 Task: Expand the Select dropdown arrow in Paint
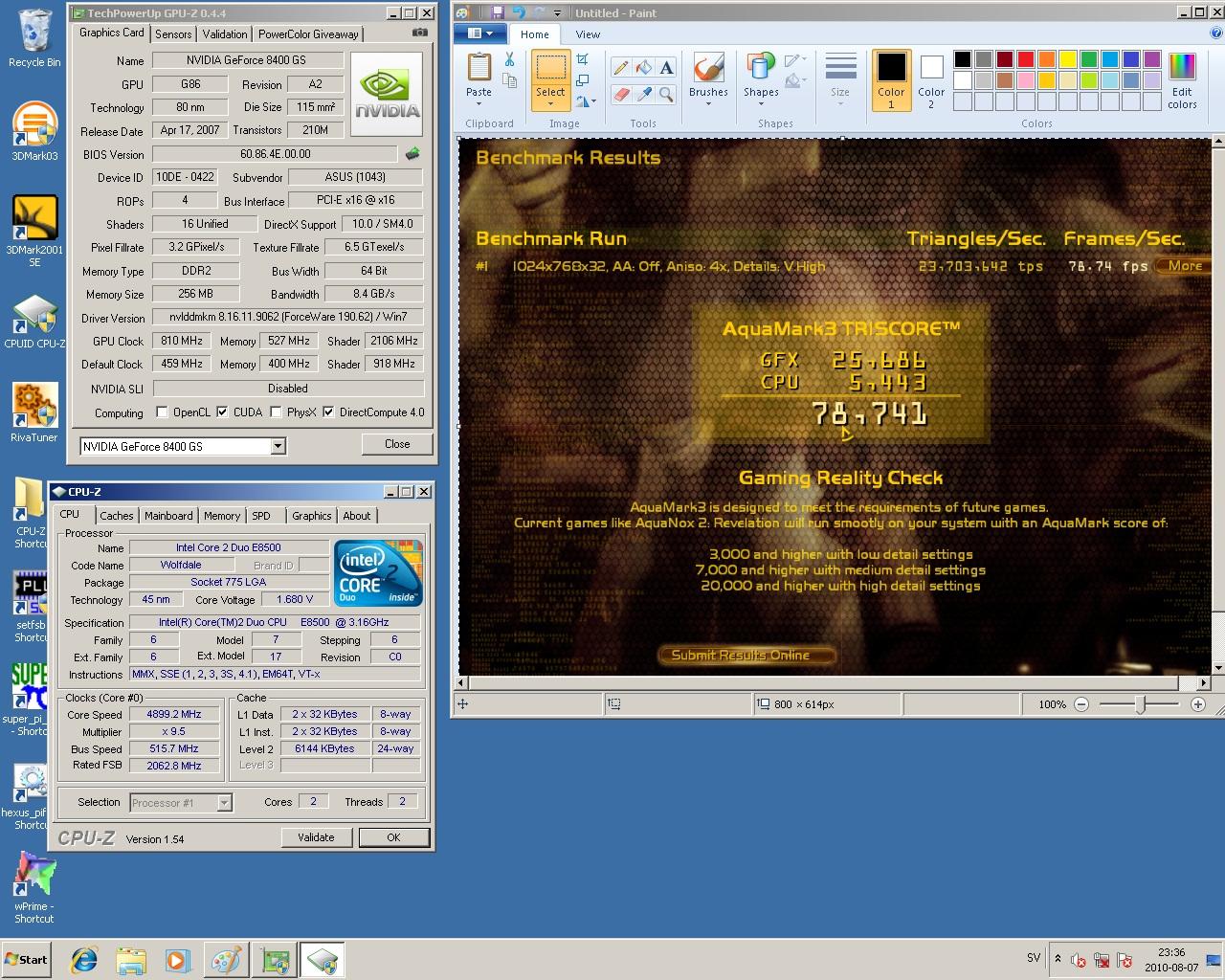coord(550,103)
